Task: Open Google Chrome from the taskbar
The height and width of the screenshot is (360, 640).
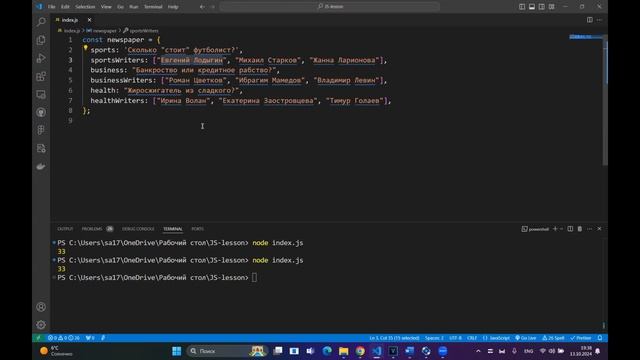Action: (x=360, y=351)
